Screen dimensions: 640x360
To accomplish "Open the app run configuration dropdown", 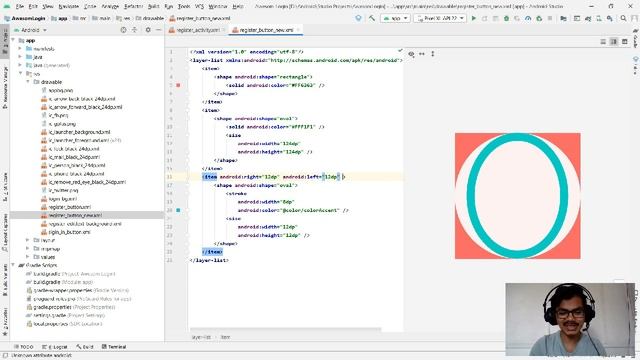I will coord(395,18).
